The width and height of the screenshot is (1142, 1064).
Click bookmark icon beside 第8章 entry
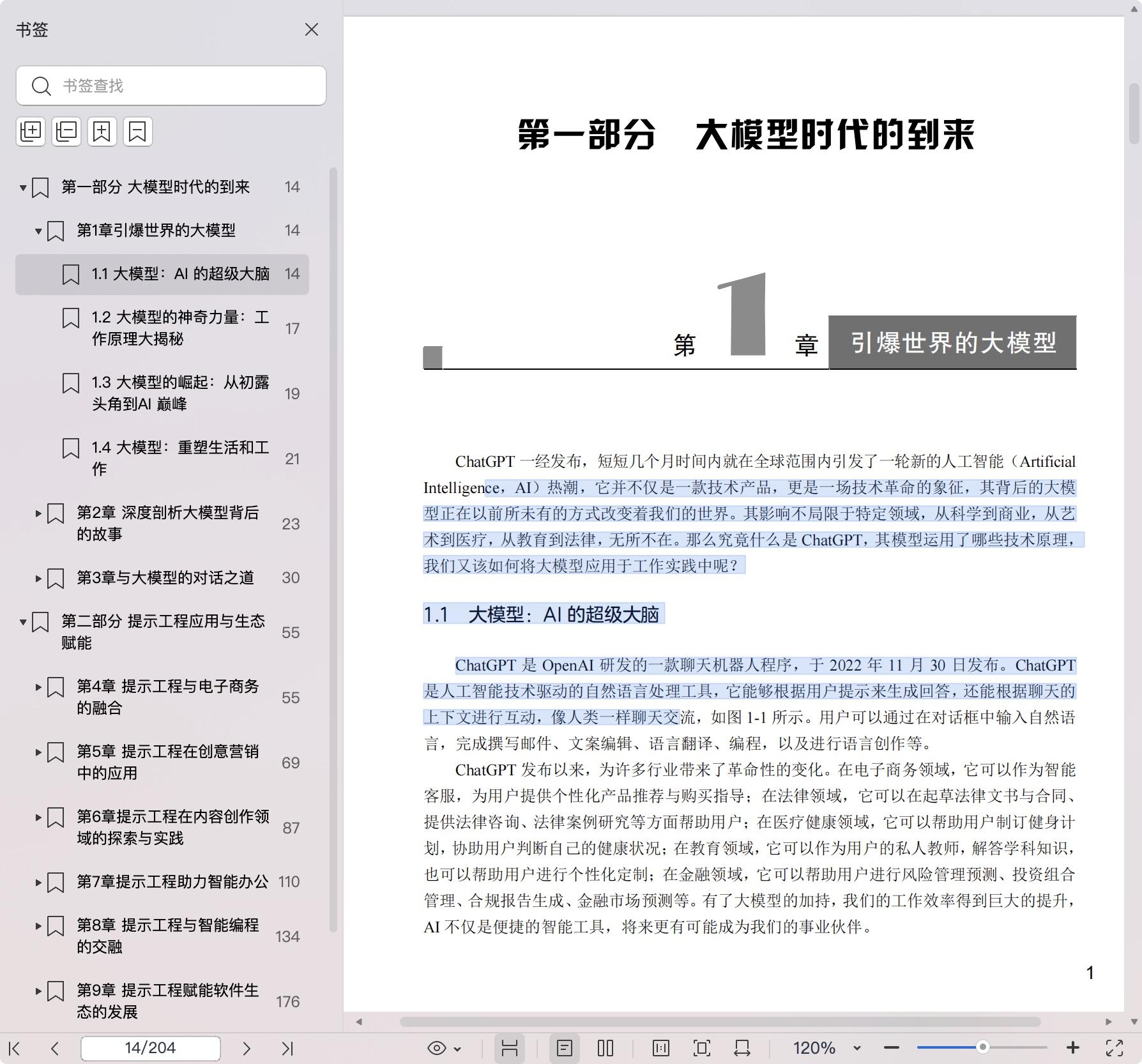tap(56, 926)
